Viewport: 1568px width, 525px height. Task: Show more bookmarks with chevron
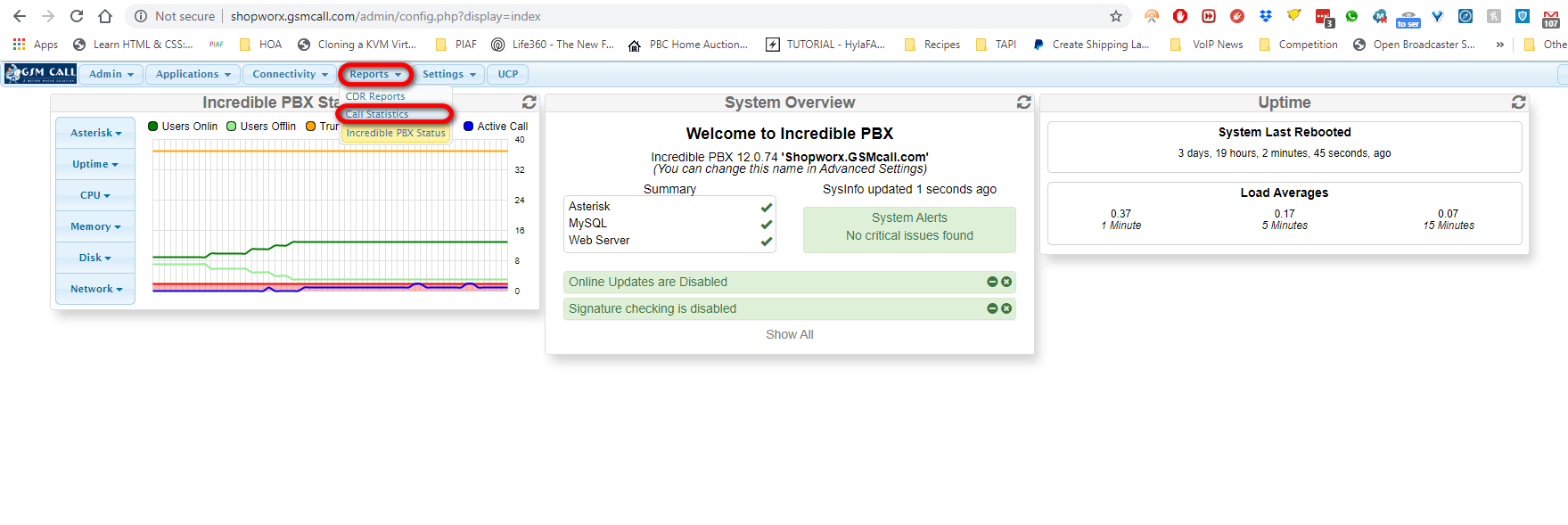pos(1500,45)
